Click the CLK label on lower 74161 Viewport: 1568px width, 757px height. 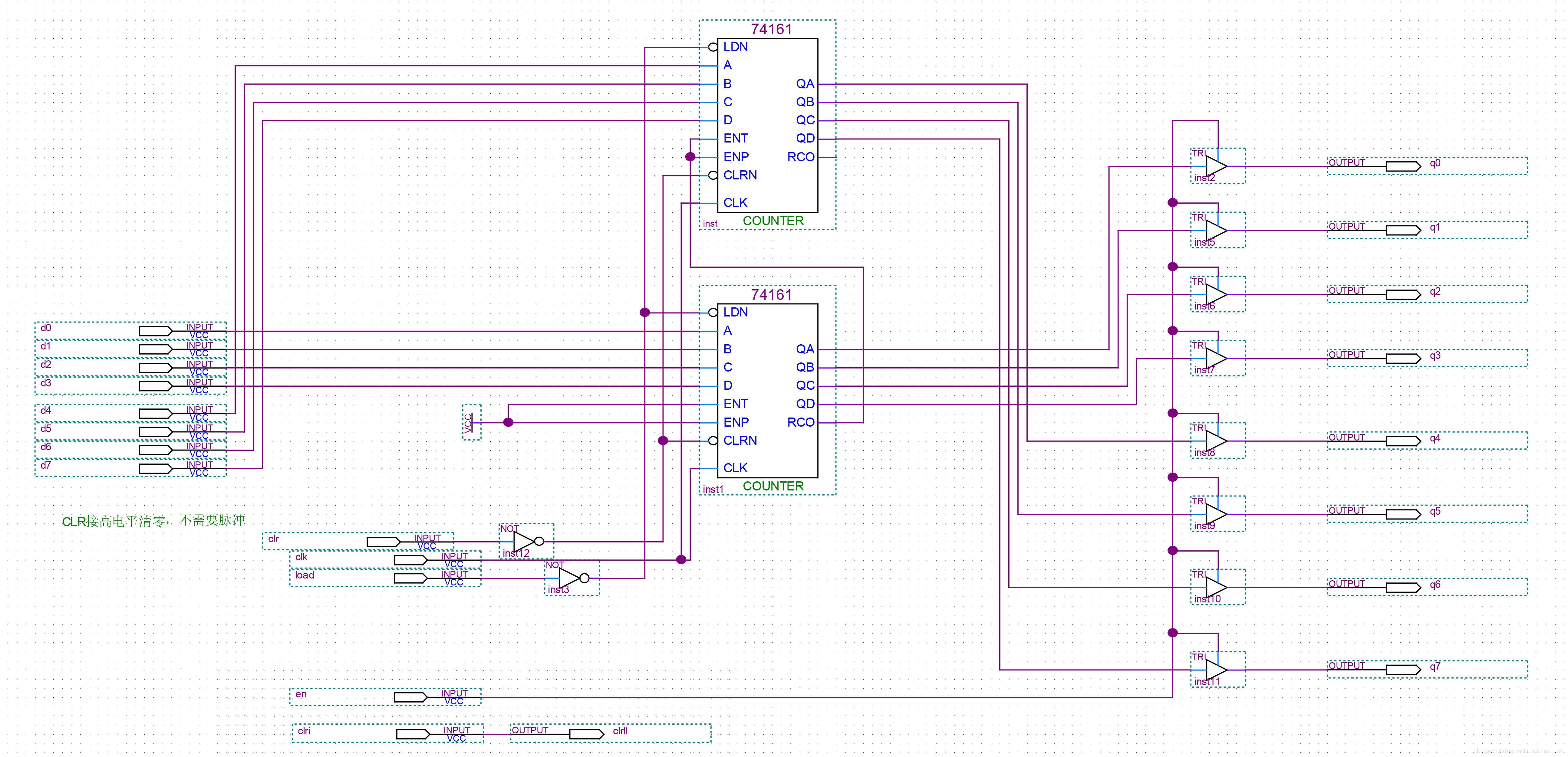pyautogui.click(x=735, y=468)
